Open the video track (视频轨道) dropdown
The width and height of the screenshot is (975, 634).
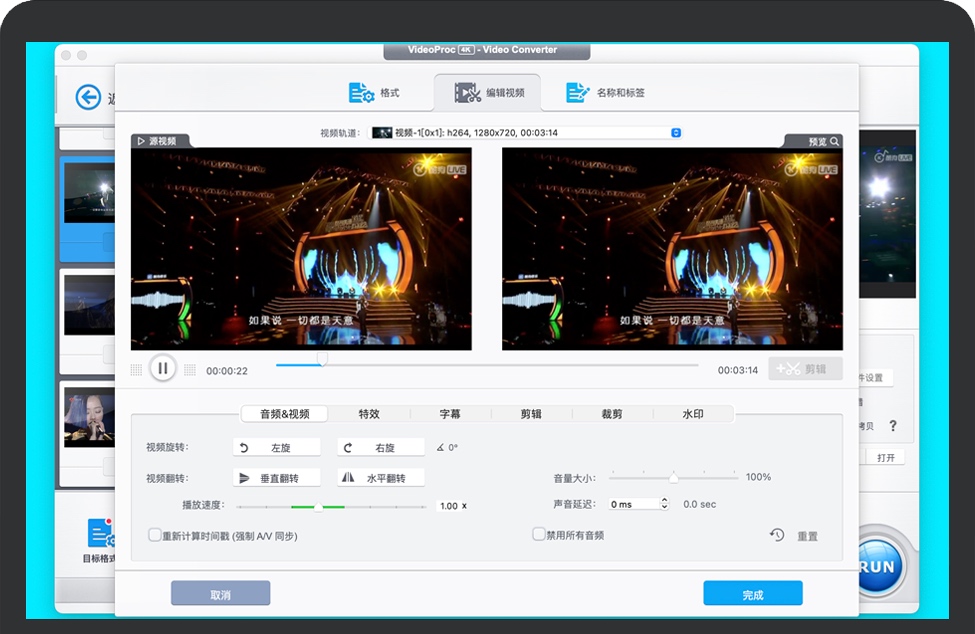[x=676, y=132]
